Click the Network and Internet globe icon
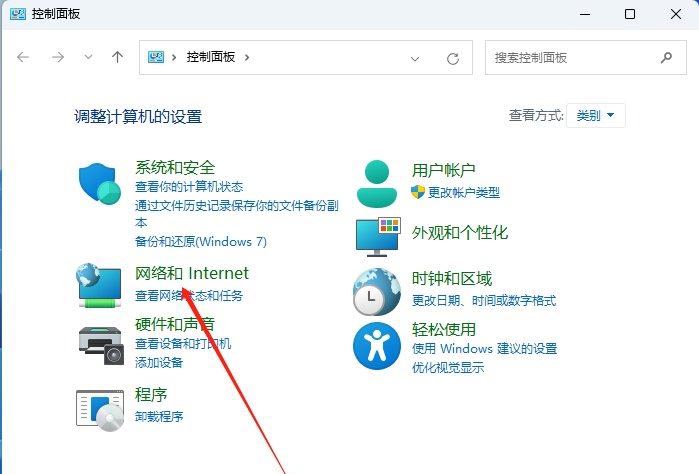This screenshot has width=699, height=474. [x=99, y=283]
